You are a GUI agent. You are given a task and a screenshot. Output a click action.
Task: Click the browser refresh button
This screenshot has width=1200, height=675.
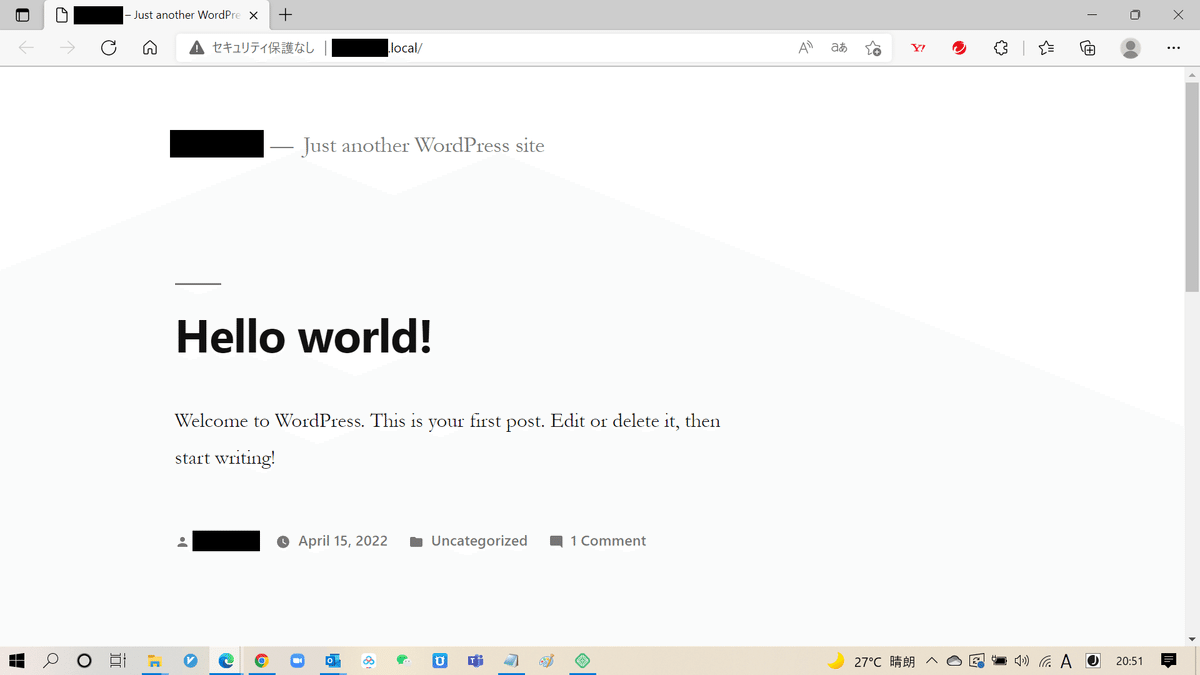tap(109, 47)
